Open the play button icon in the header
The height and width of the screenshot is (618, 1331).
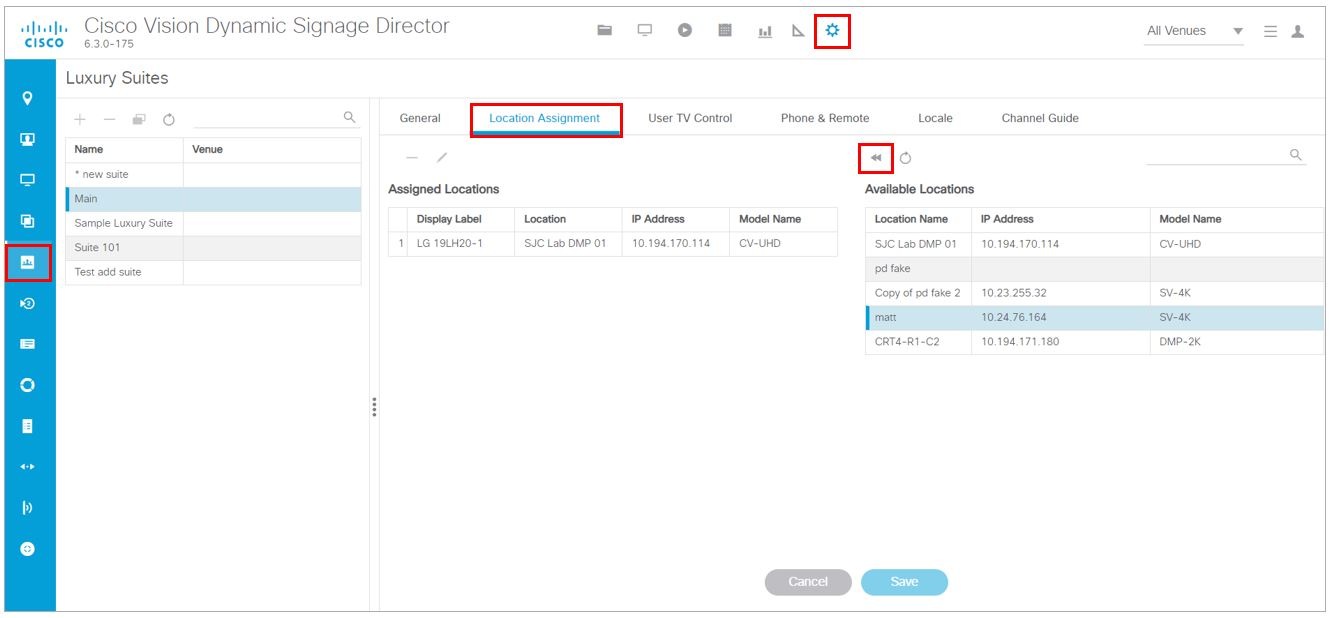(x=685, y=30)
